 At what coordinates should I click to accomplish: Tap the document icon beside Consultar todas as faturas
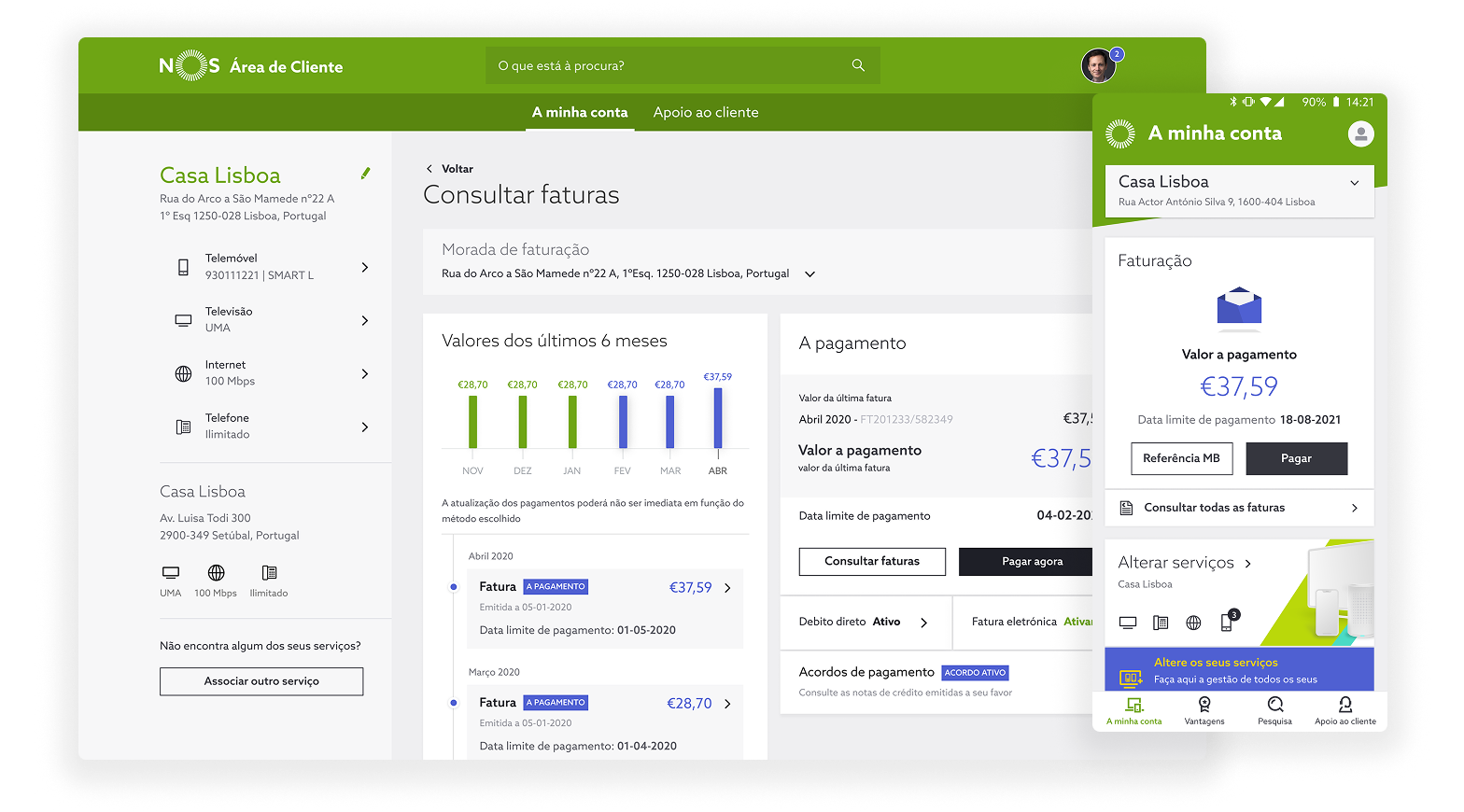point(1126,508)
